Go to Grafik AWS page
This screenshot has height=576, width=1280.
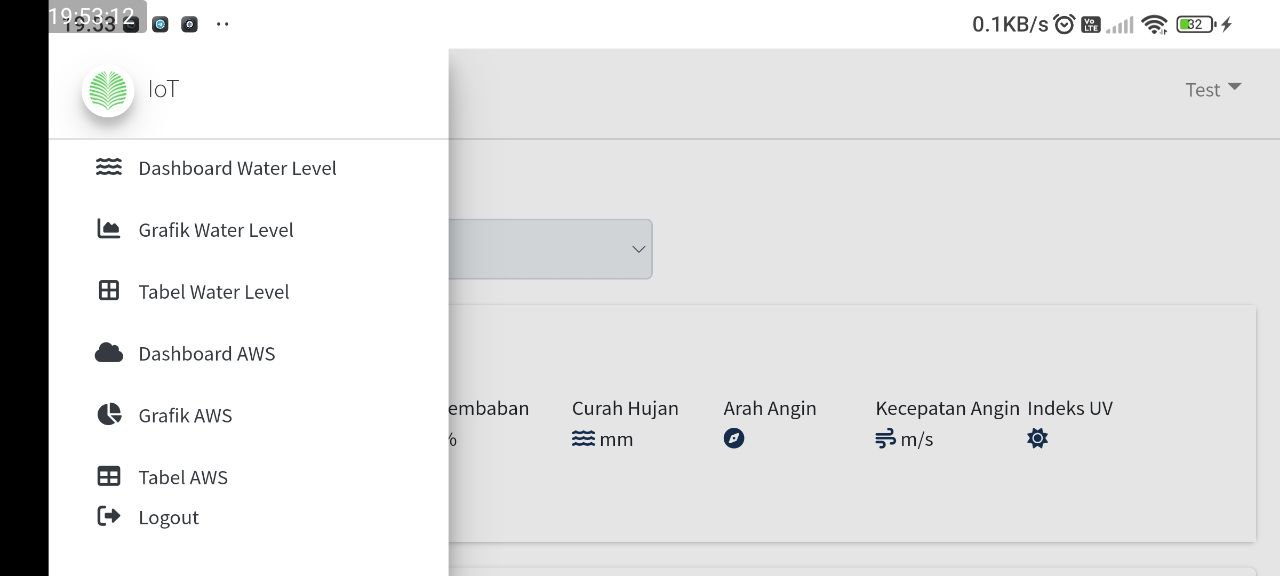pyautogui.click(x=185, y=416)
